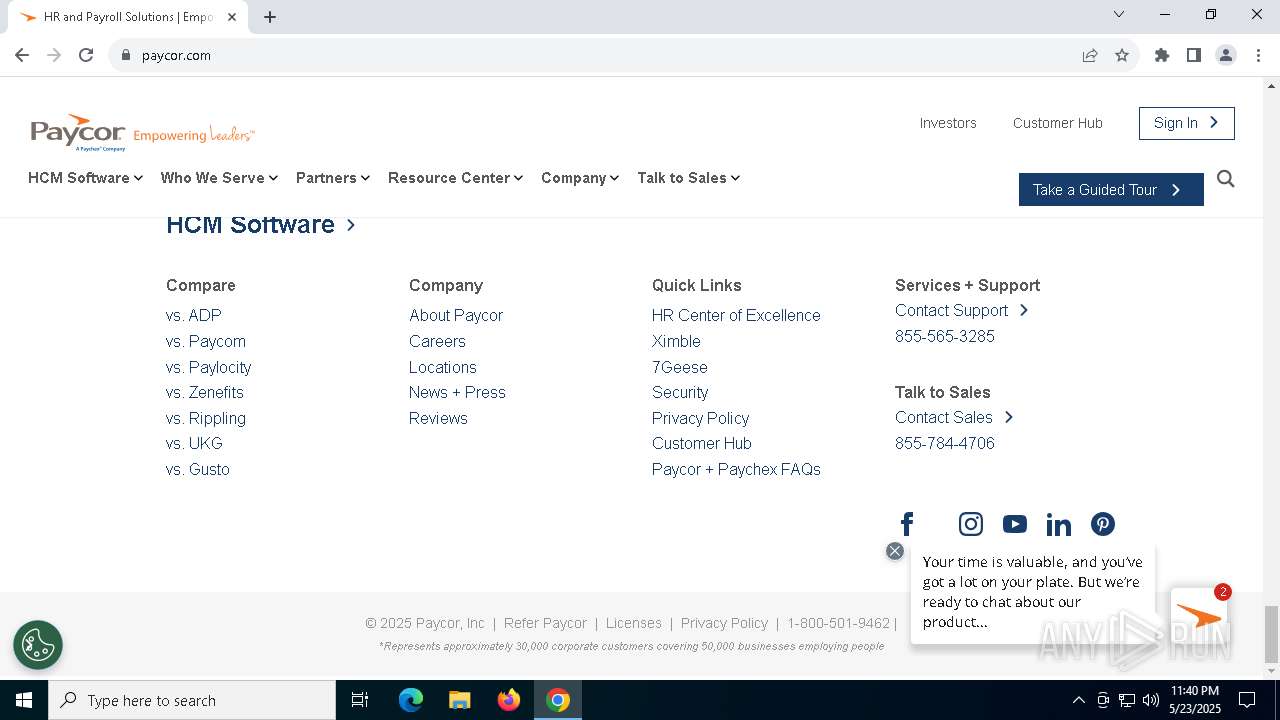The image size is (1280, 720).
Task: Click Sign In button
Action: [1187, 123]
